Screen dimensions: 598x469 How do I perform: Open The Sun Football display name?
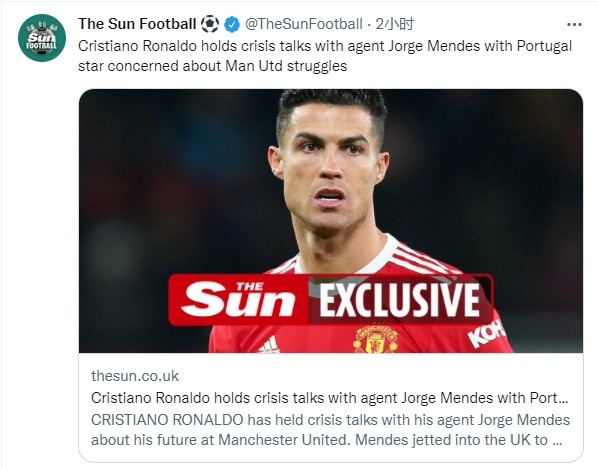click(137, 24)
